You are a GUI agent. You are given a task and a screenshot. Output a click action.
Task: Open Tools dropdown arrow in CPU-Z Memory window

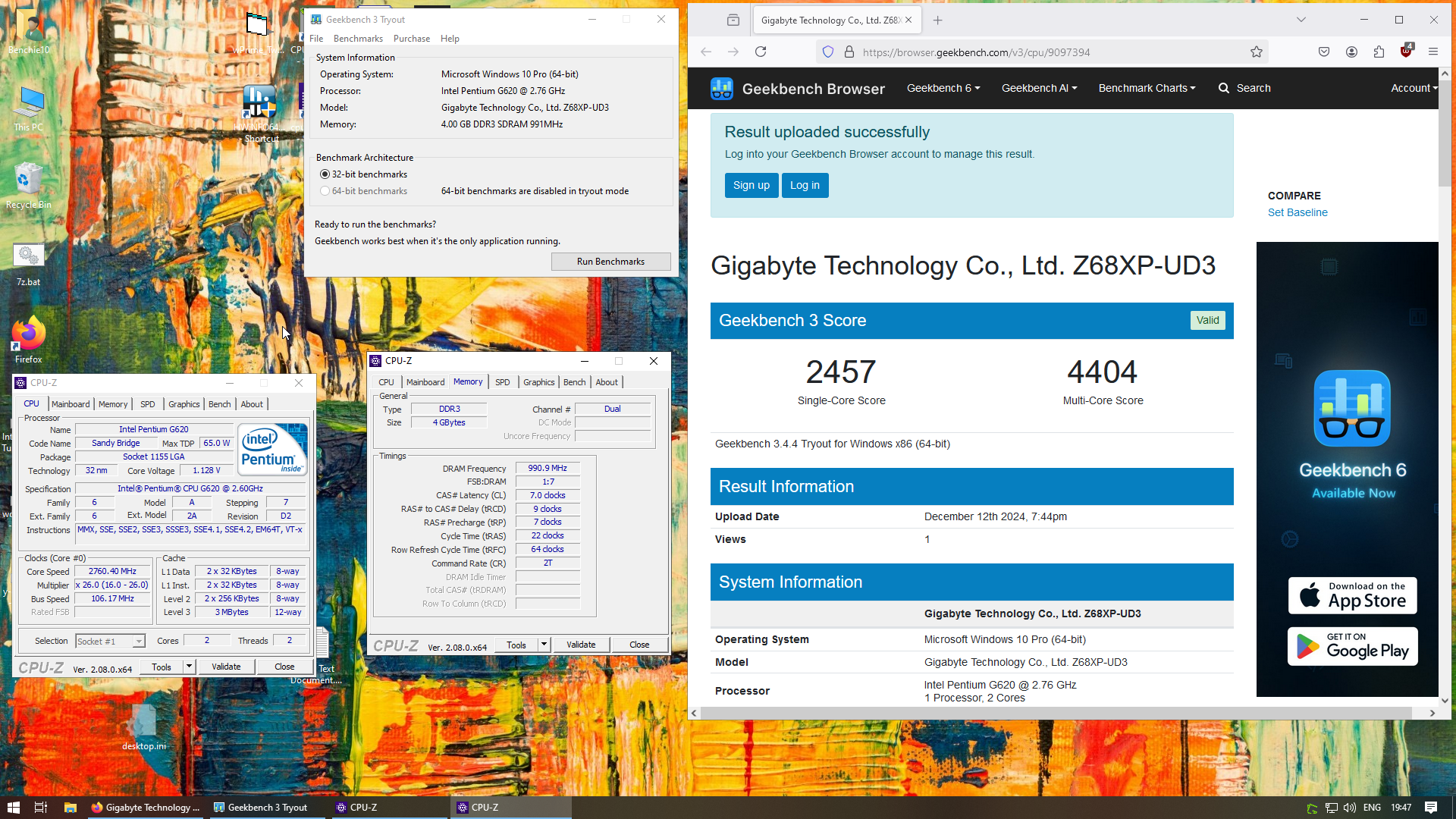pyautogui.click(x=544, y=645)
